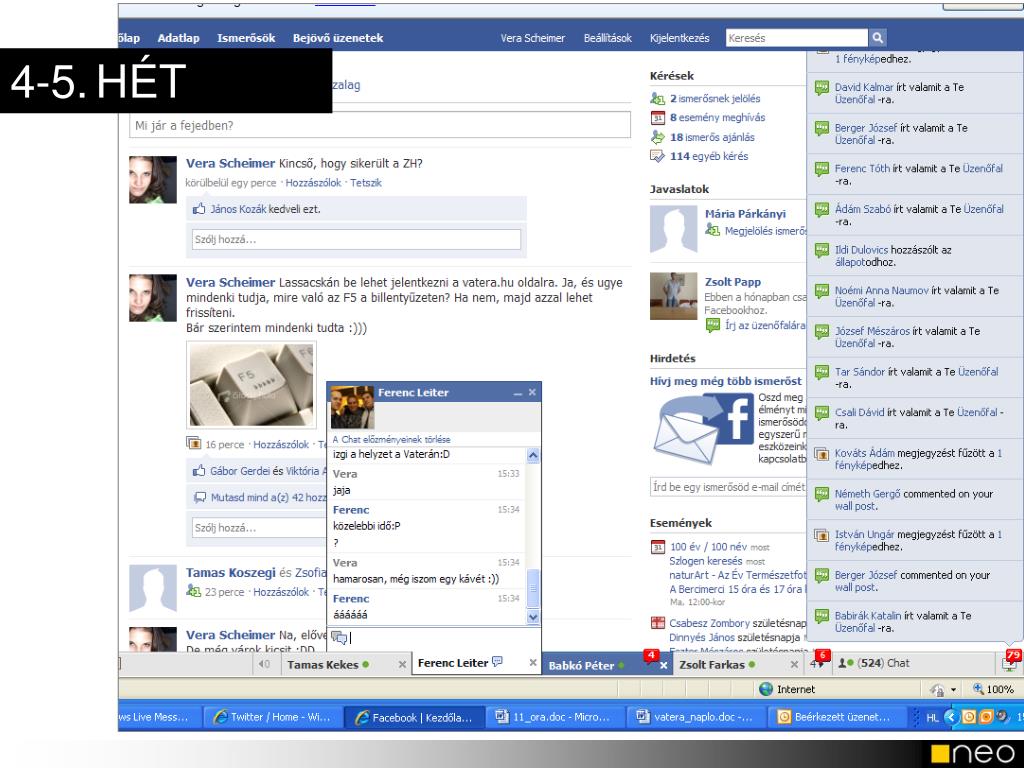Click Vera Scheimer in the top bar

(x=532, y=38)
